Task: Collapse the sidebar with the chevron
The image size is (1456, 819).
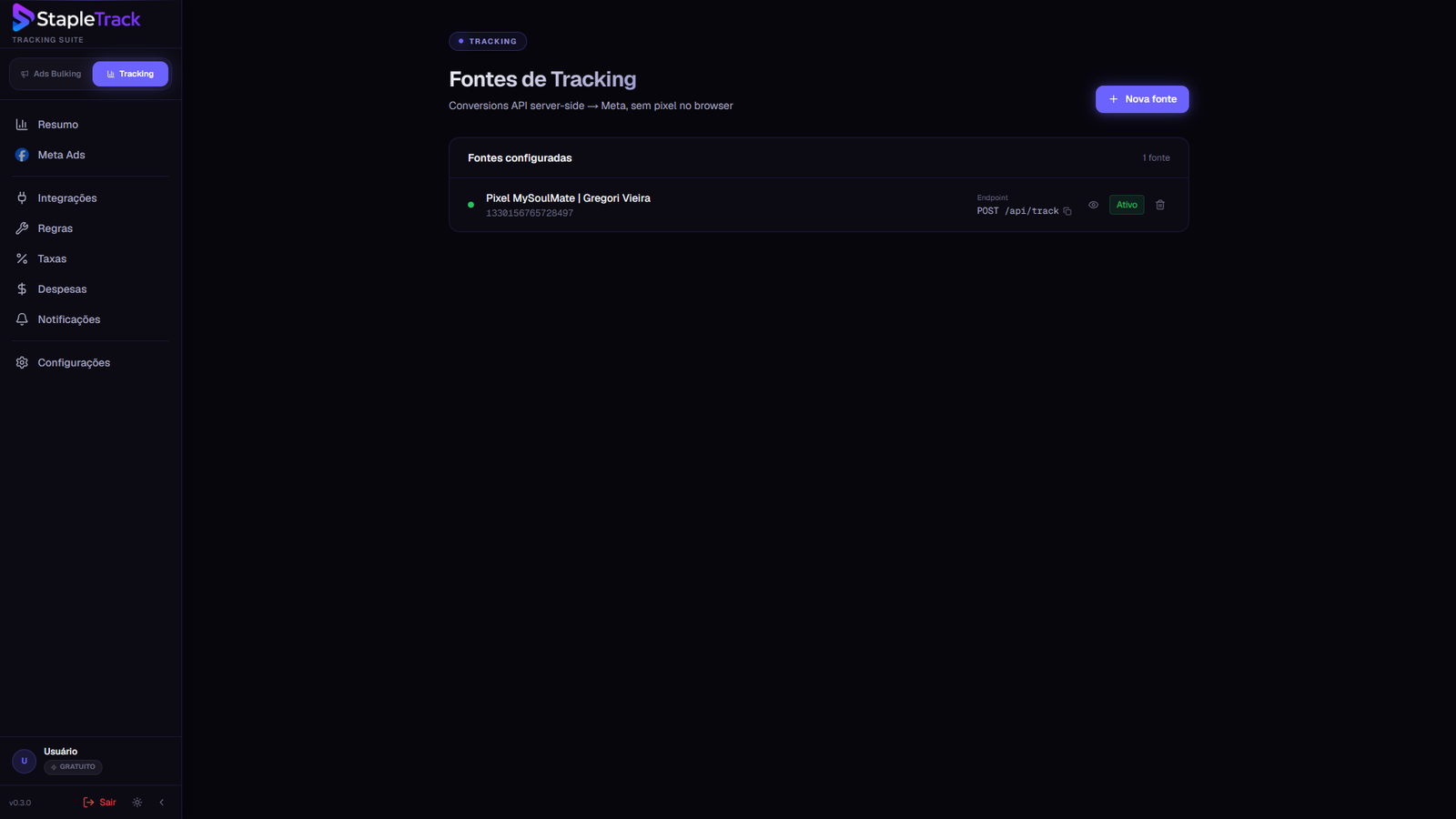Action: tap(162, 803)
